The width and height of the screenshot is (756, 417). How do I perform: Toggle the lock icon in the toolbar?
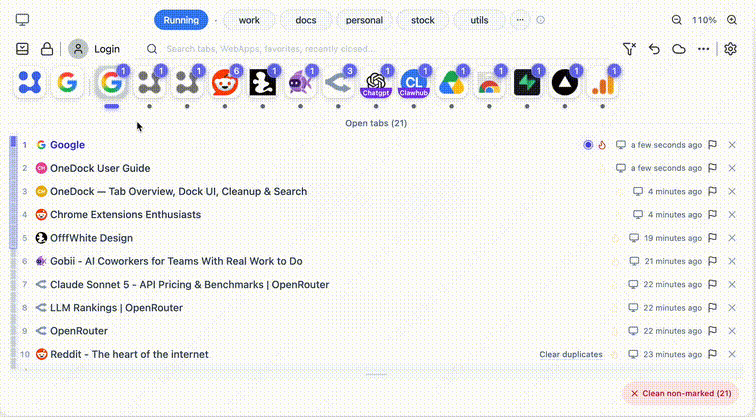pos(47,49)
